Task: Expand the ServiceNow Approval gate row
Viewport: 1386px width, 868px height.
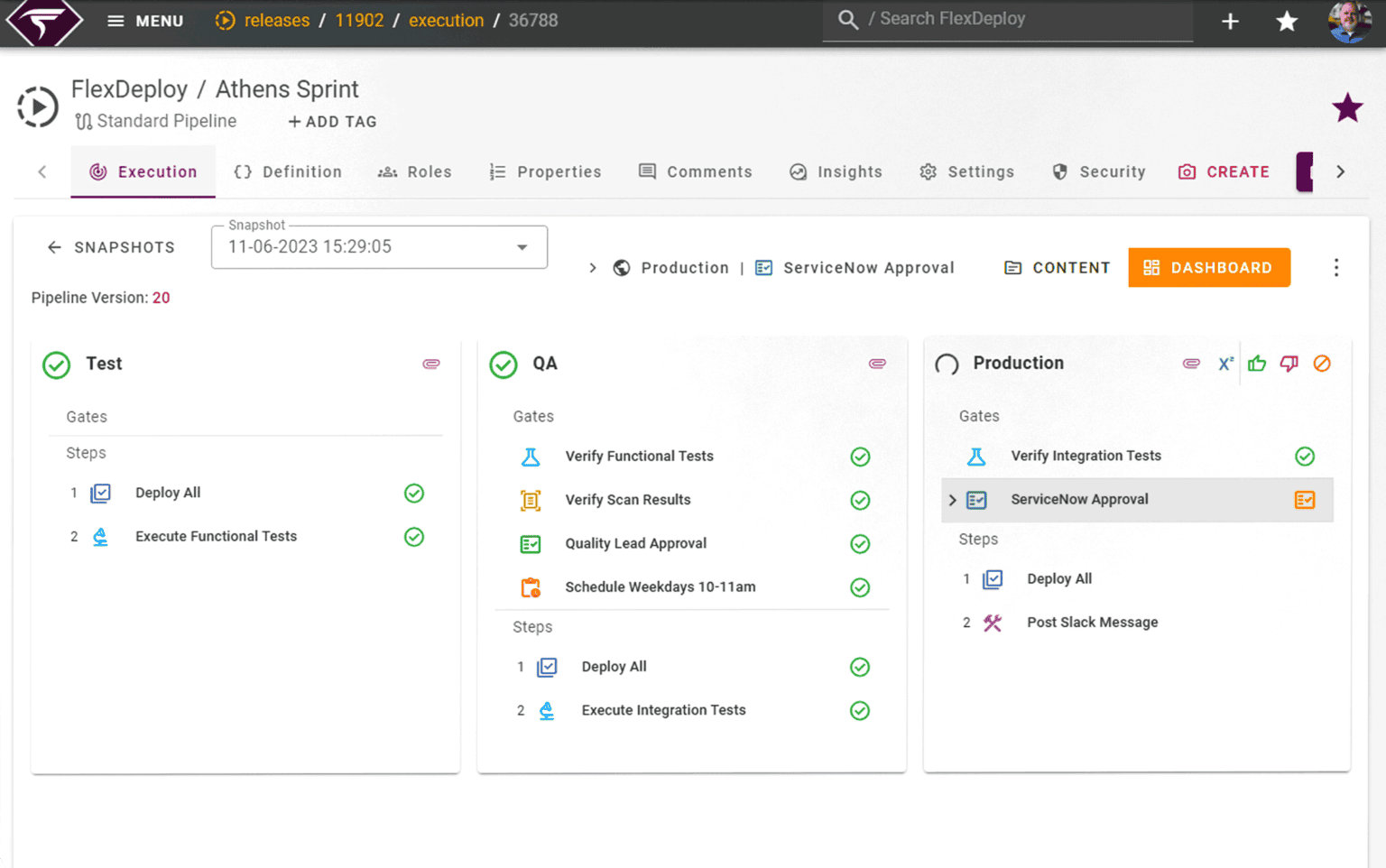Action: click(x=953, y=500)
